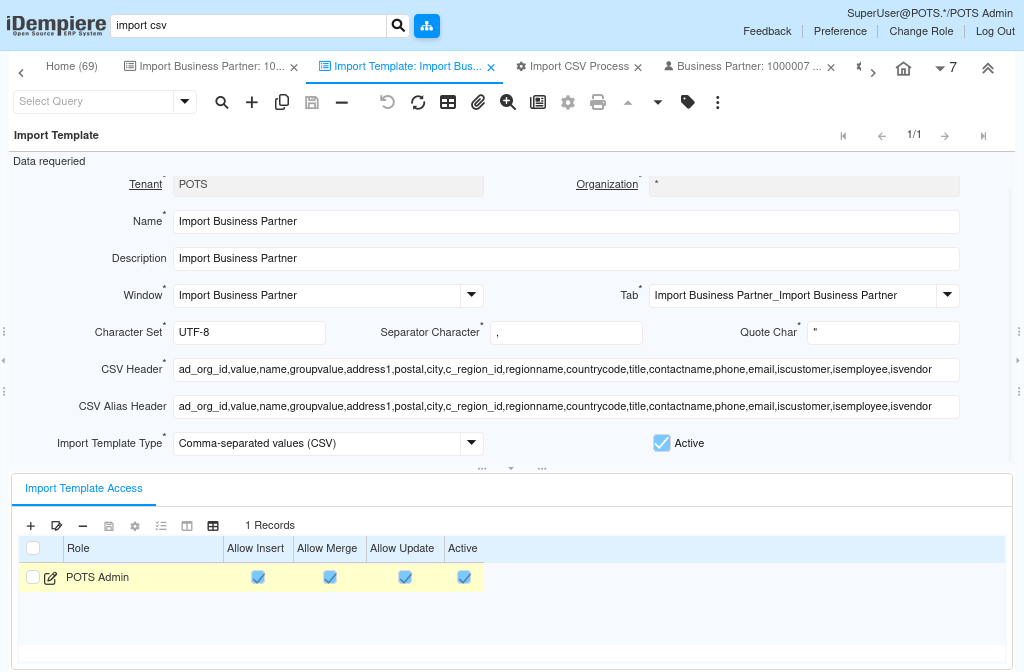Undo changes with the undo arrow
Screen dimensions: 1024x672
(387, 103)
